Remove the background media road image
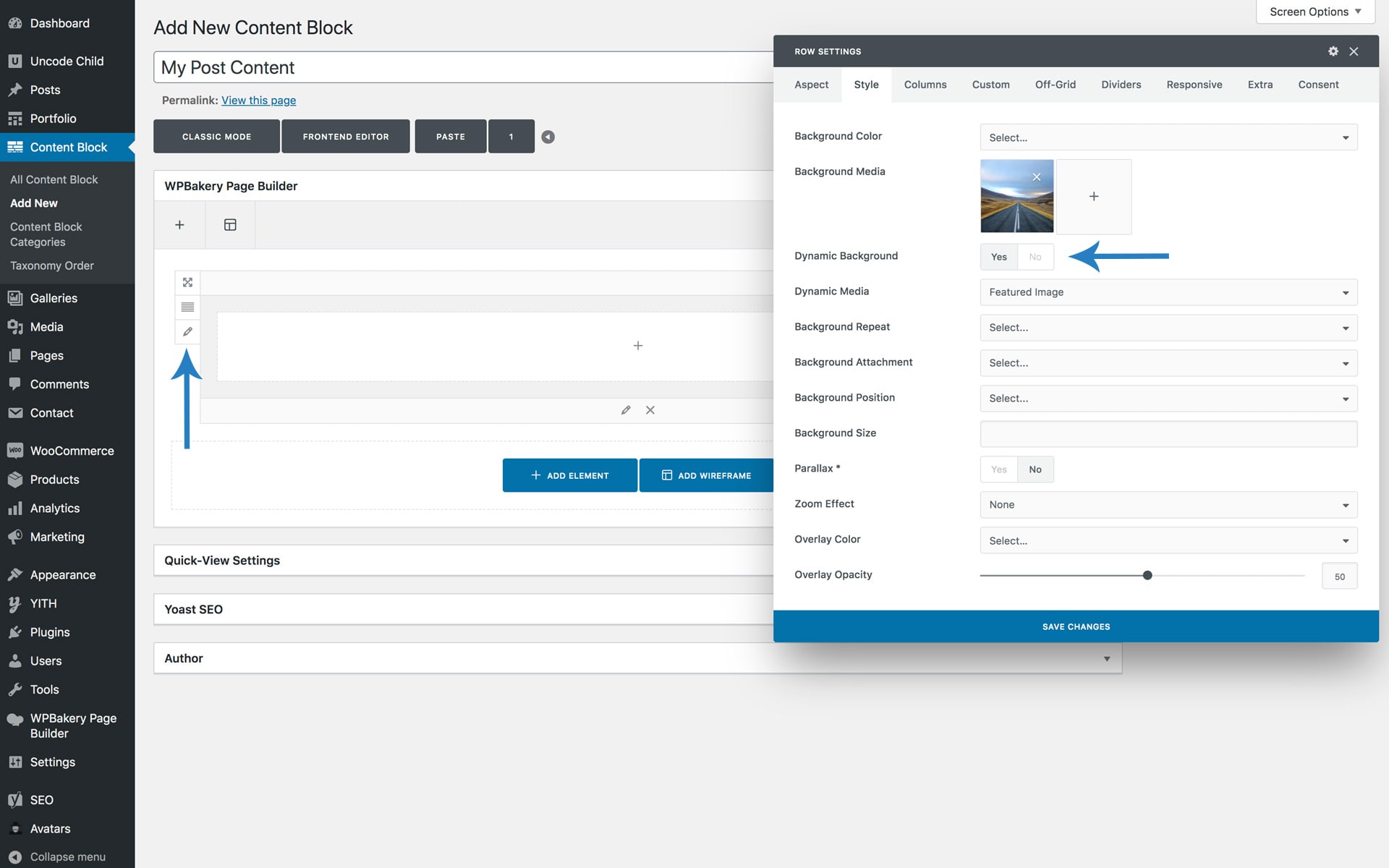Viewport: 1389px width, 868px height. pos(1036,177)
